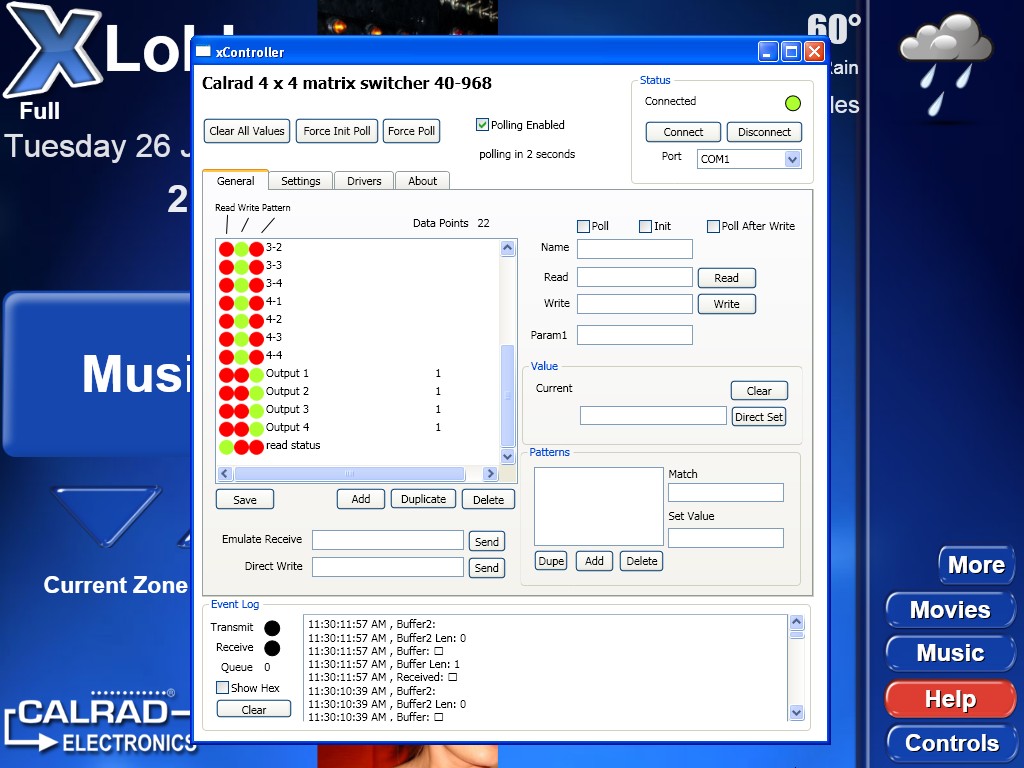Open Controls in the xLobby menu

point(952,743)
